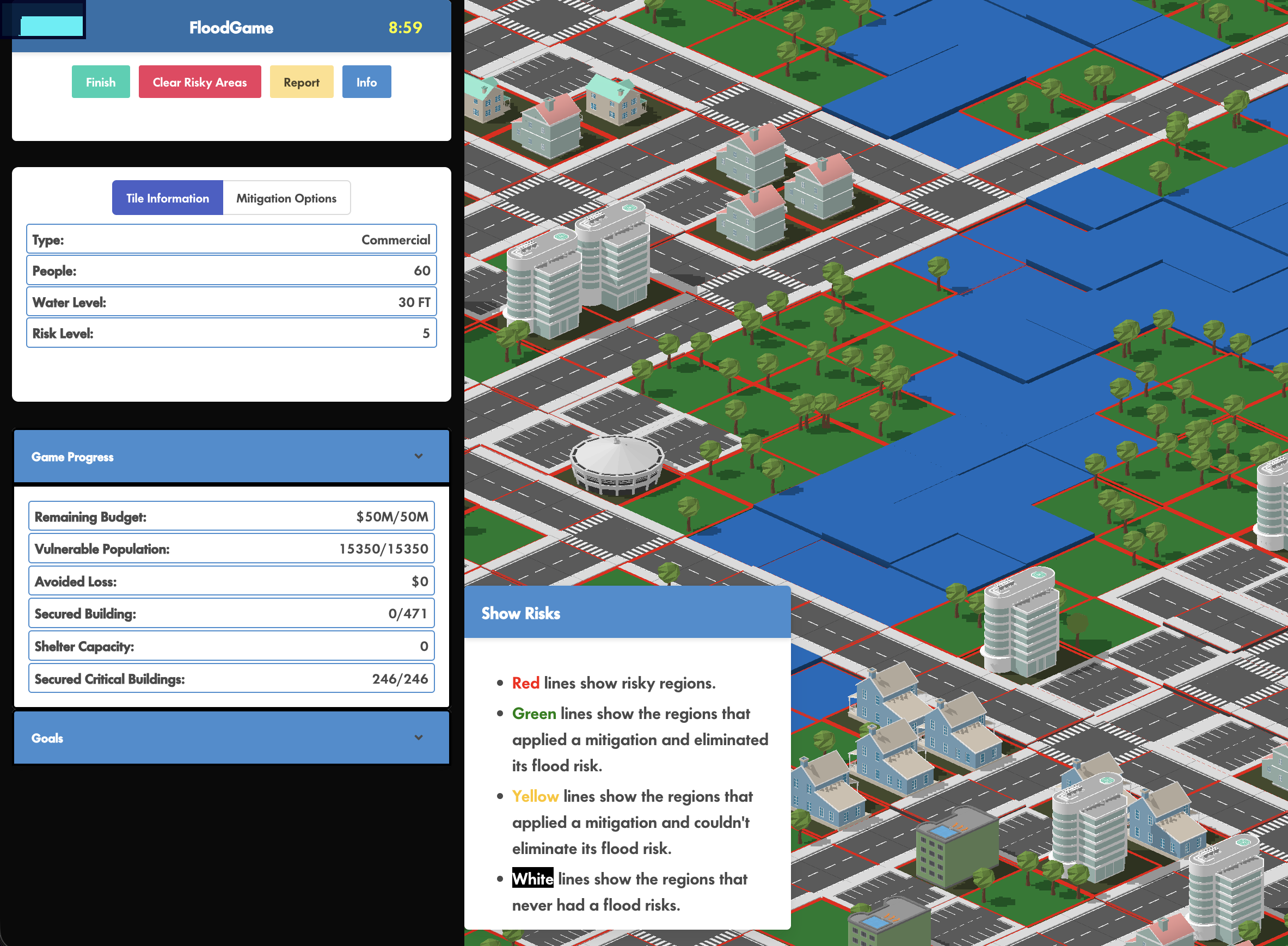The height and width of the screenshot is (946, 1288).
Task: Click the cyan block in the header corner
Action: (x=52, y=26)
